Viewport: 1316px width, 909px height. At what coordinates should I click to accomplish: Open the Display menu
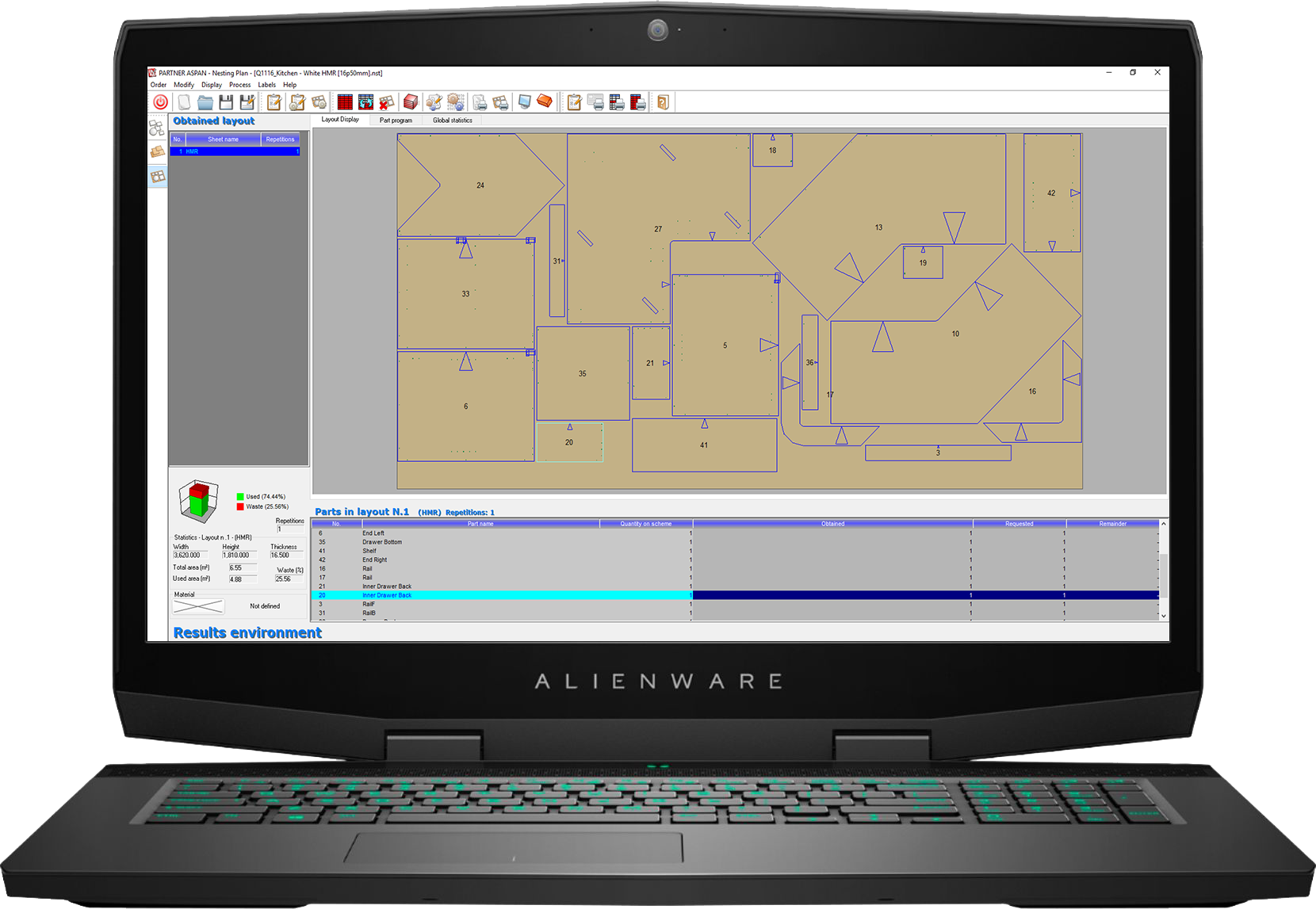(x=212, y=85)
